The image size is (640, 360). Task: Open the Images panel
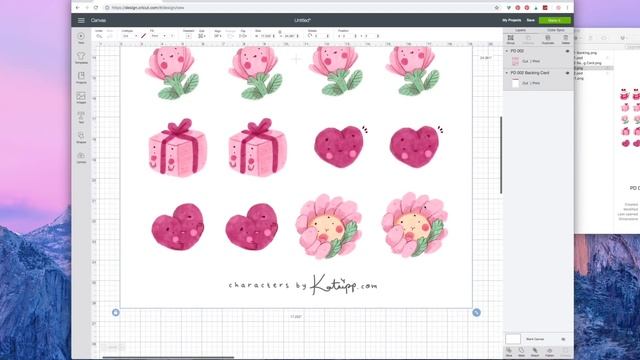click(81, 98)
